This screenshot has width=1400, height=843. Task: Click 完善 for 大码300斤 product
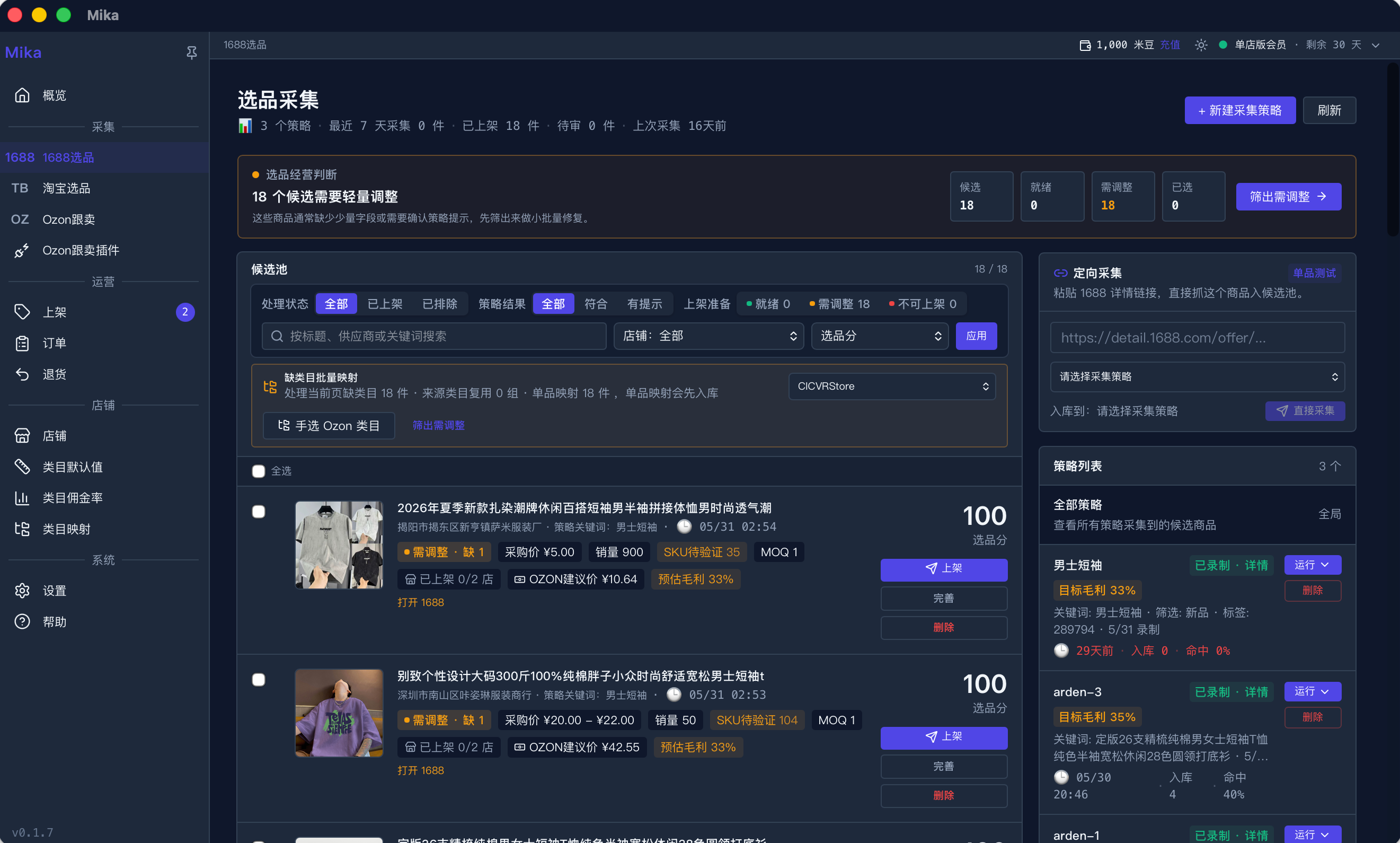pyautogui.click(x=944, y=767)
